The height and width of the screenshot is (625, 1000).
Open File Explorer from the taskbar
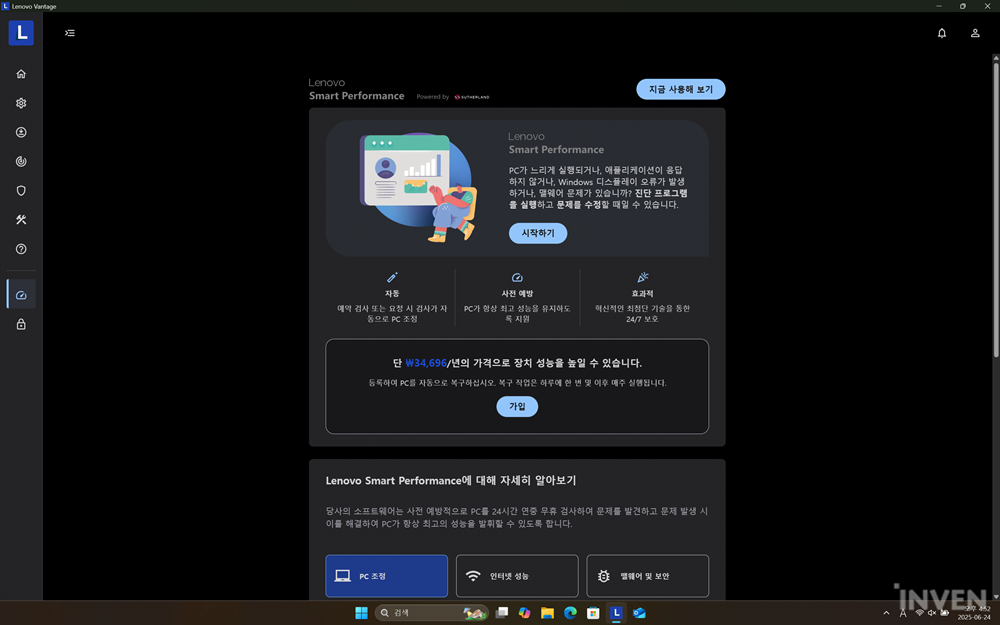pos(547,613)
